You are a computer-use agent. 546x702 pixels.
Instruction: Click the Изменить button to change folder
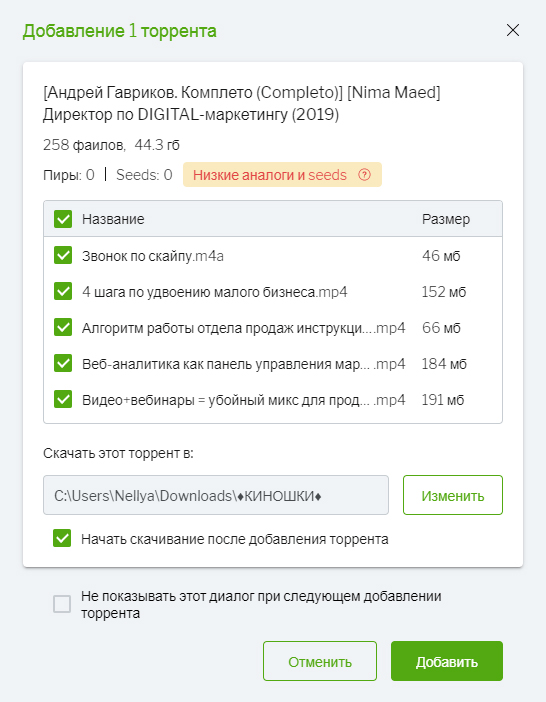(x=452, y=495)
